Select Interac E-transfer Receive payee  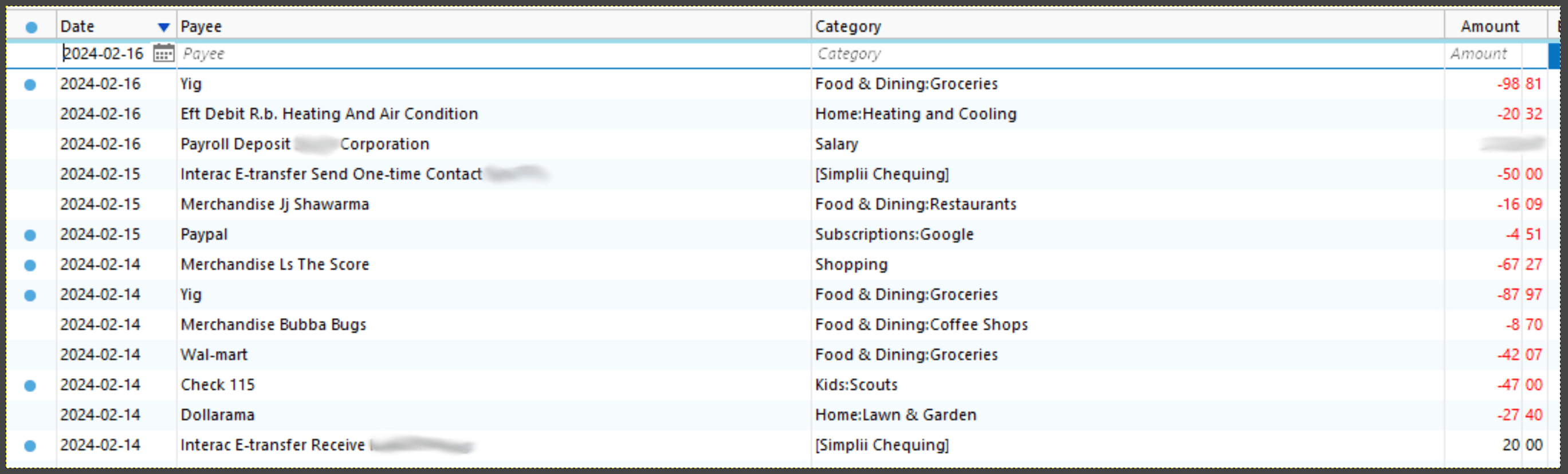tap(272, 445)
